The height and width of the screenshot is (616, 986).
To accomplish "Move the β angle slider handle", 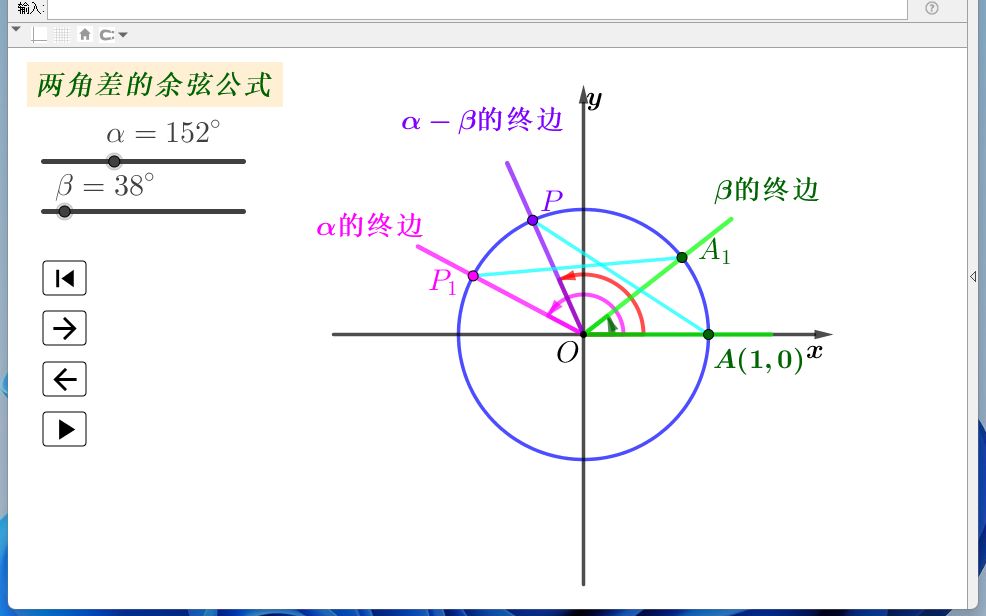I will pyautogui.click(x=65, y=211).
